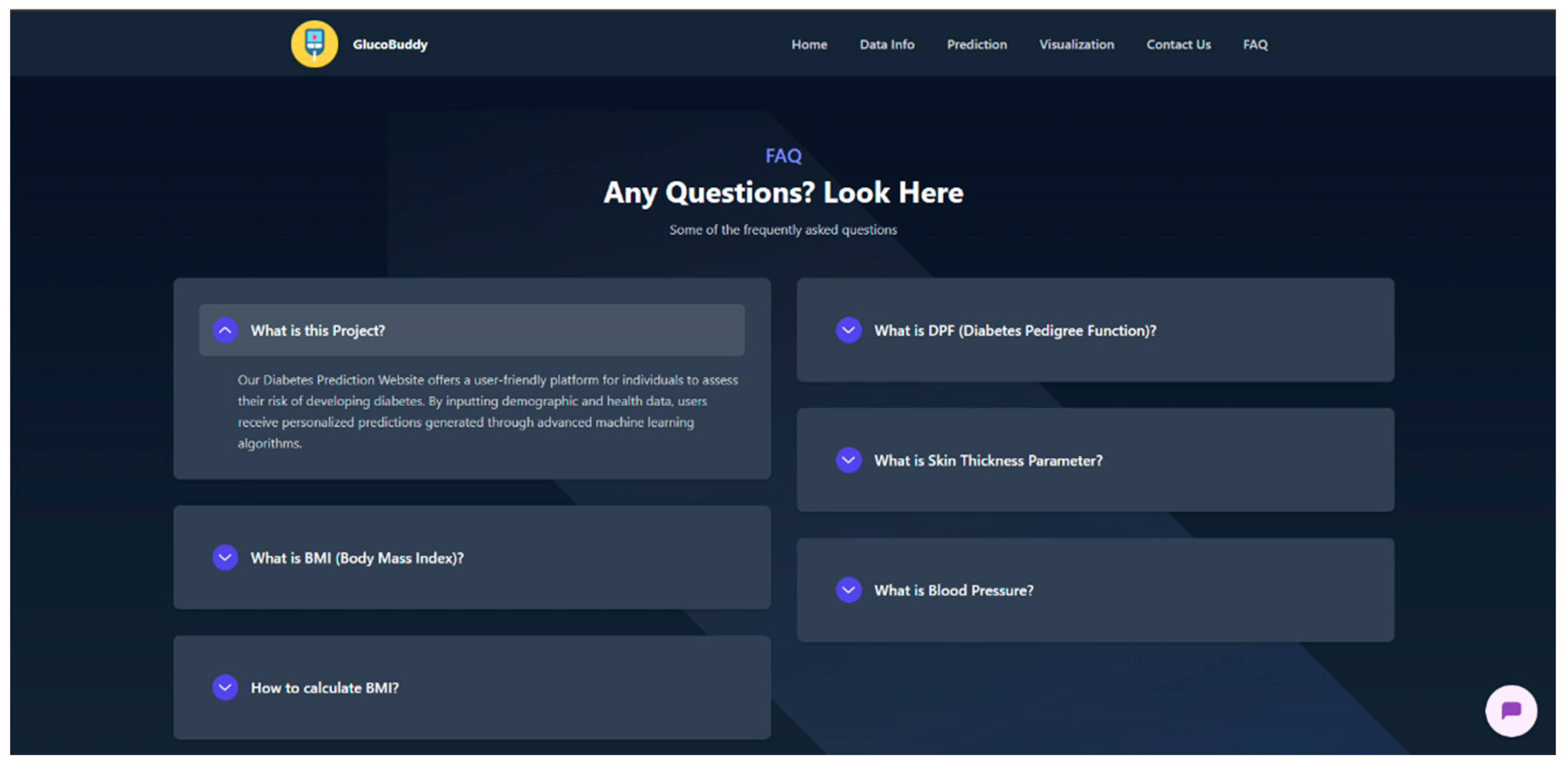Click the Skin Thickness chevron icon
The height and width of the screenshot is (768, 1568).
848,460
